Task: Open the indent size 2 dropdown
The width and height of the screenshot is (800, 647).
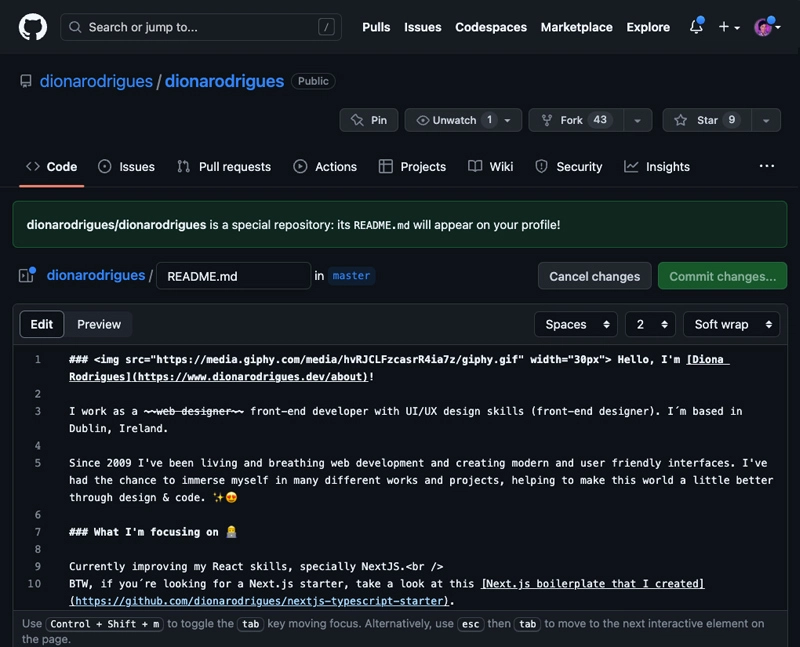Action: (x=651, y=324)
